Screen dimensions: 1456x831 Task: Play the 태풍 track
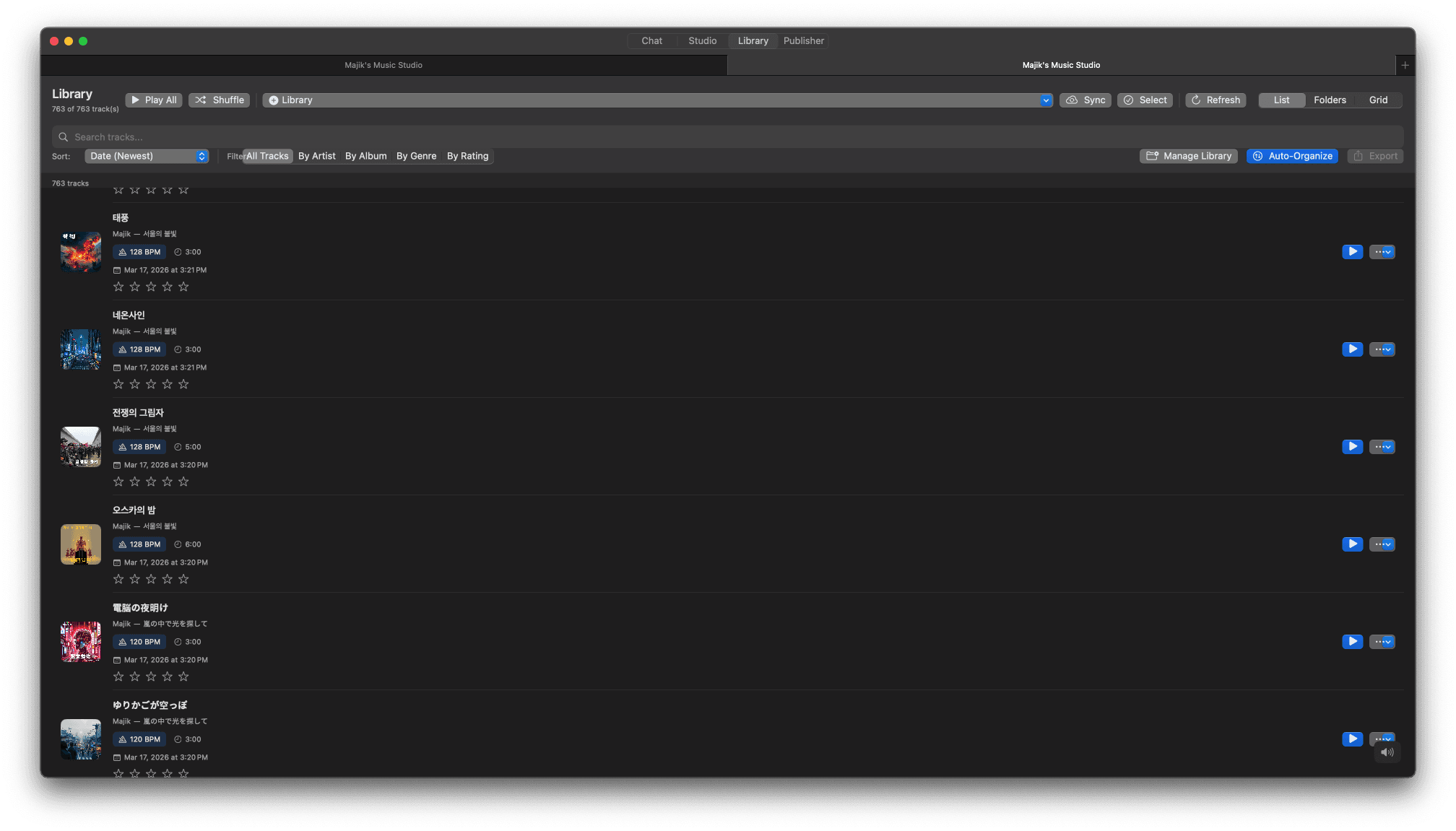pos(1352,252)
